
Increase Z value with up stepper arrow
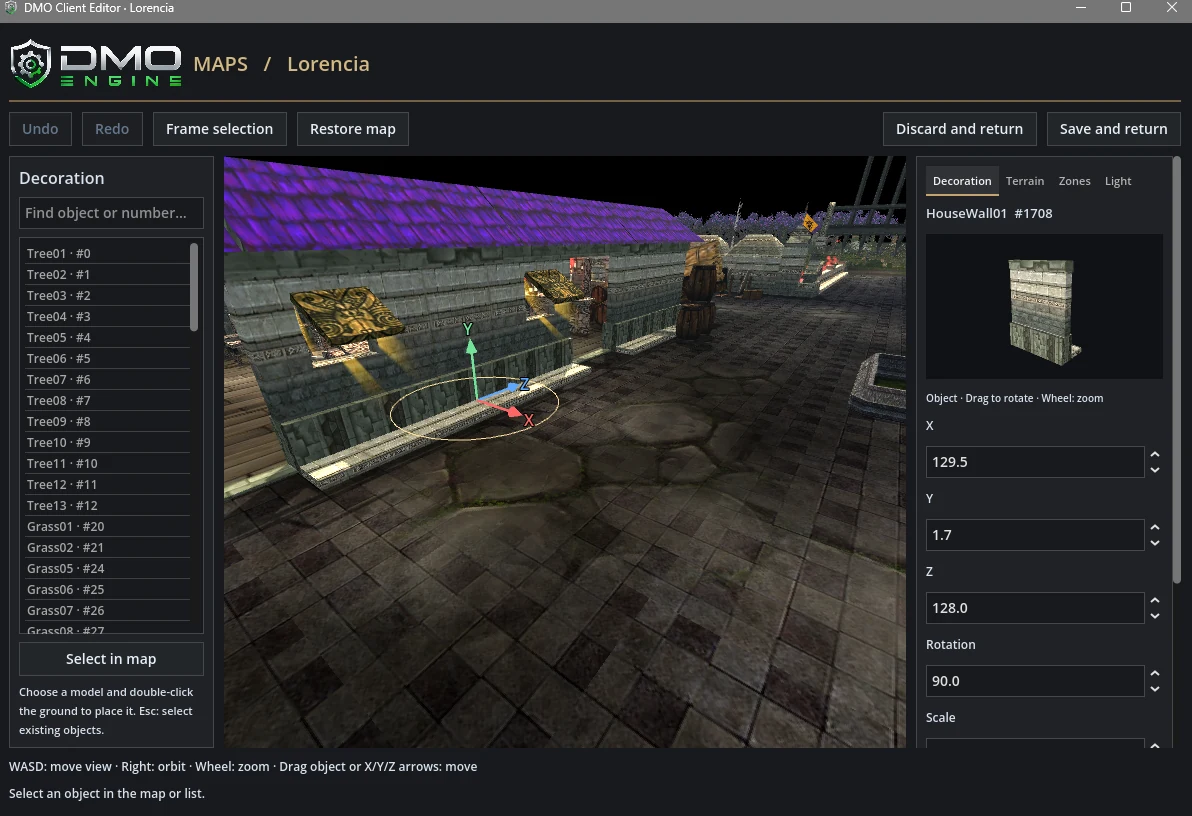pos(1155,600)
